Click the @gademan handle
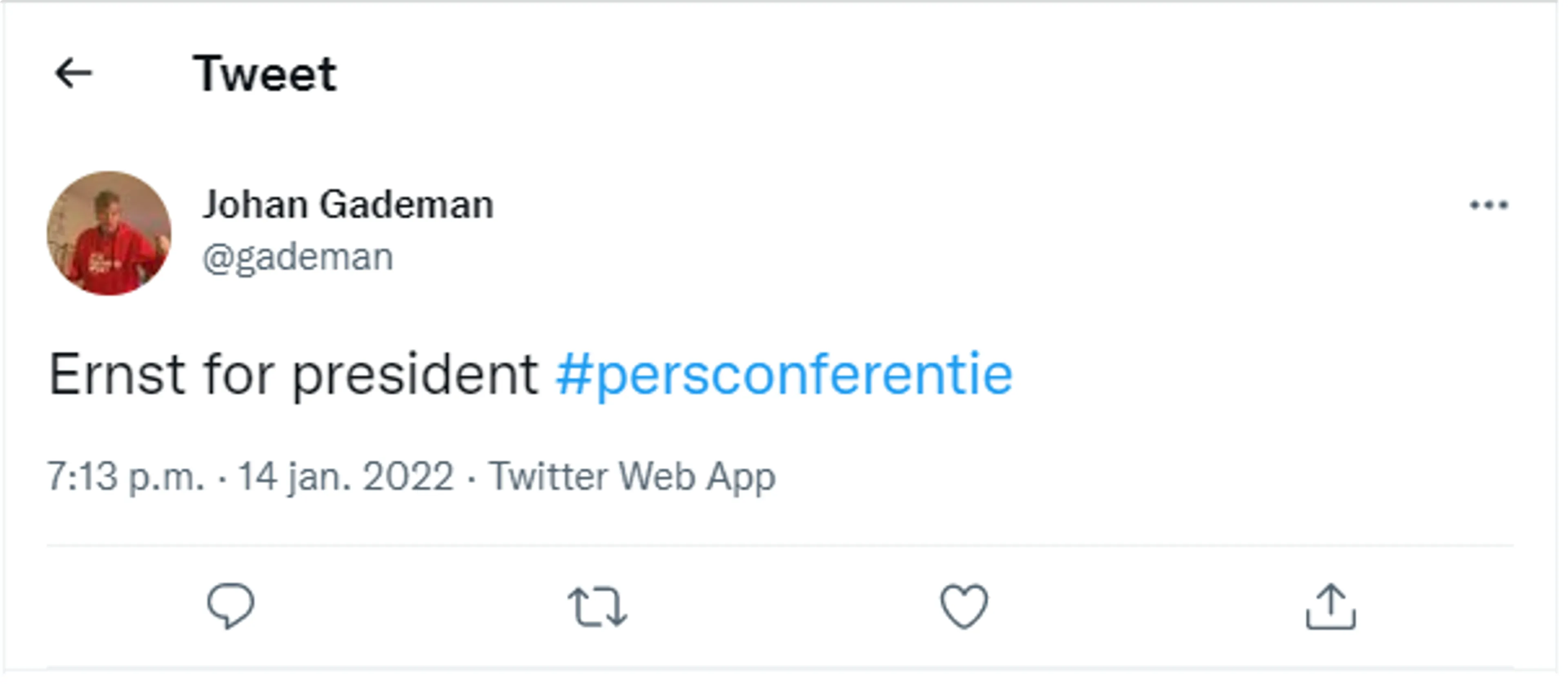The image size is (1568, 684). coord(298,258)
